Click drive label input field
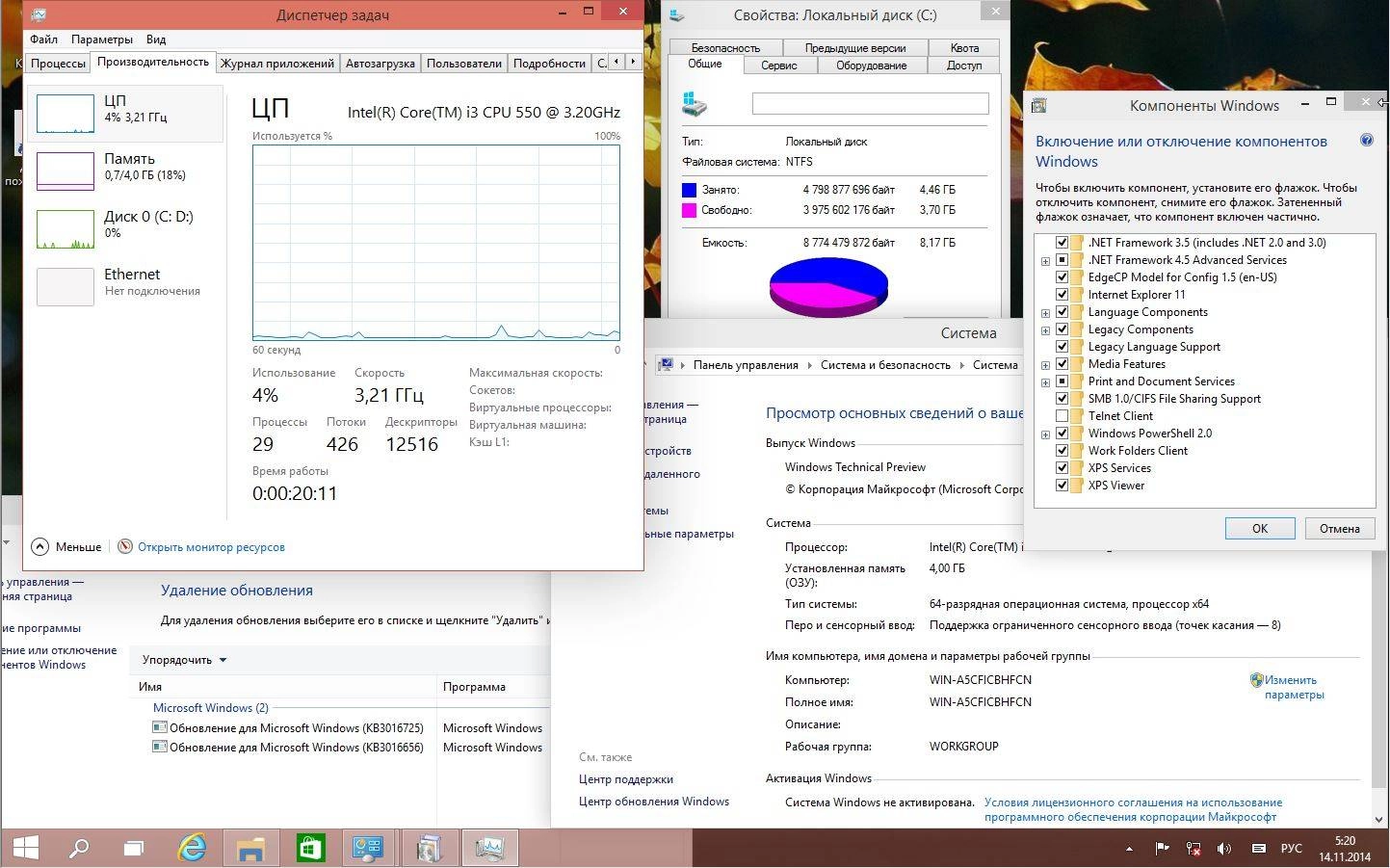The width and height of the screenshot is (1390, 868). [x=870, y=103]
